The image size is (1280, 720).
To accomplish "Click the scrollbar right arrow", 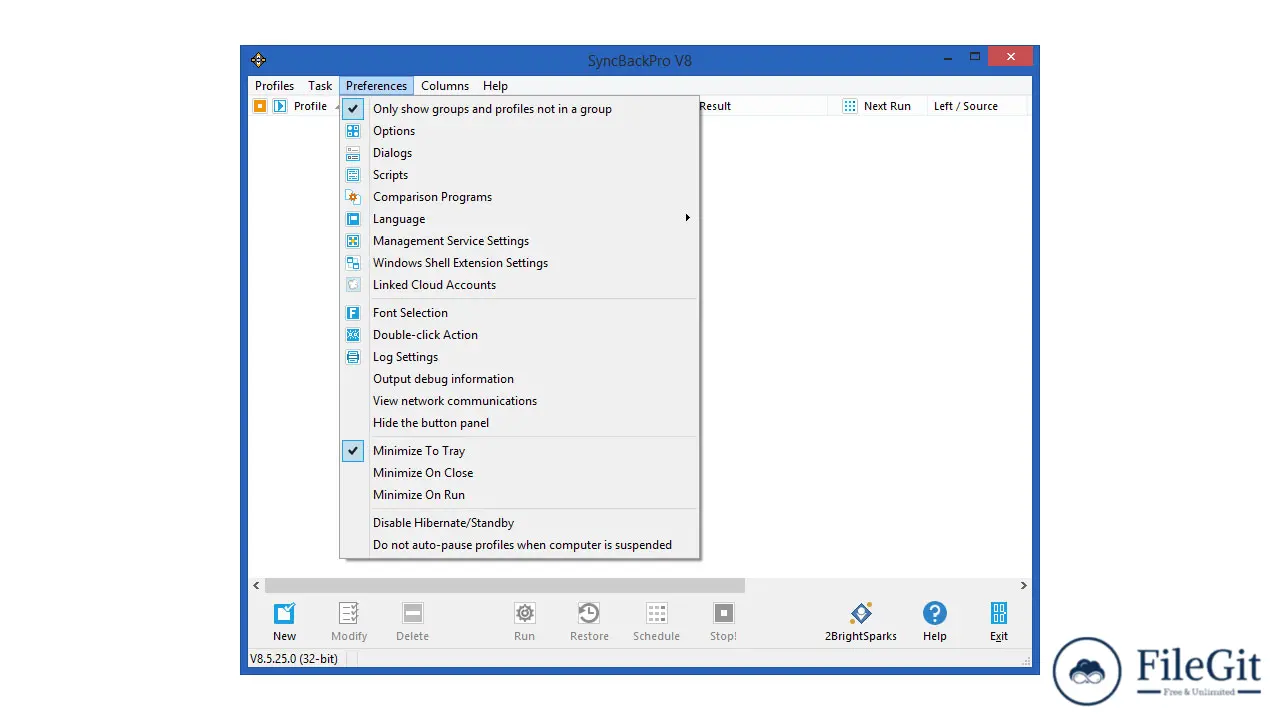I will [x=1023, y=586].
